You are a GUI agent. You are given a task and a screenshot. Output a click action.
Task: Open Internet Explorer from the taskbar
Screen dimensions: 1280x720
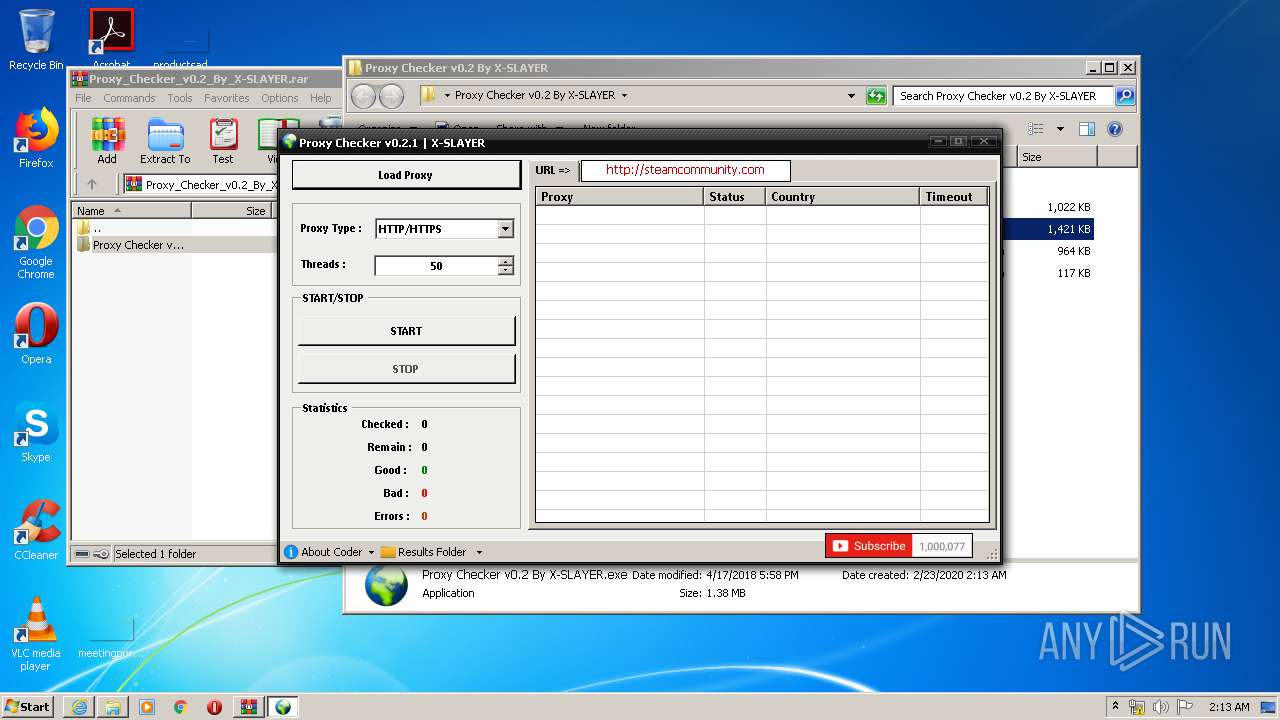click(x=79, y=707)
